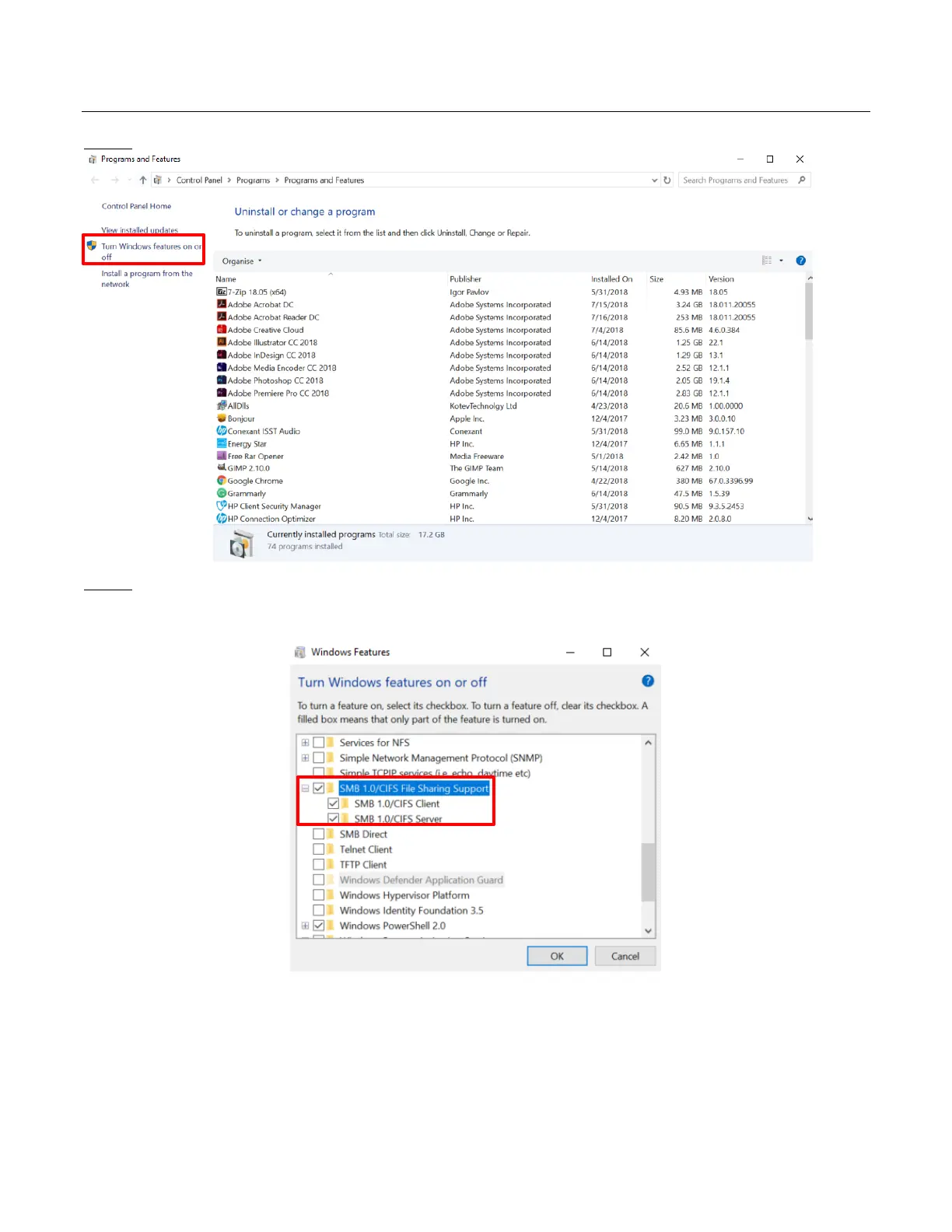Viewport: 952px width, 1232px height.
Task: Collapse SMB 1.0/CIFS File Sharing Support node
Action: 305,788
